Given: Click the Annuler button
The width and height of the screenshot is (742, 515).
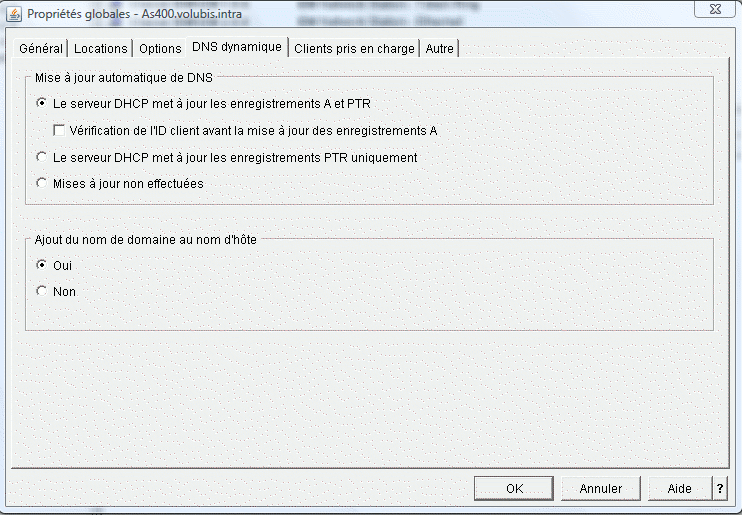Looking at the screenshot, I should [601, 488].
